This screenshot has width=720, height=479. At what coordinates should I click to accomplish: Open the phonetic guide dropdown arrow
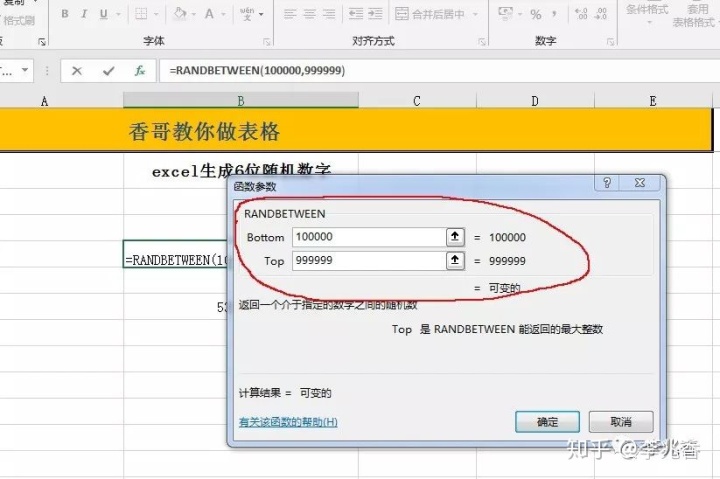[261, 15]
